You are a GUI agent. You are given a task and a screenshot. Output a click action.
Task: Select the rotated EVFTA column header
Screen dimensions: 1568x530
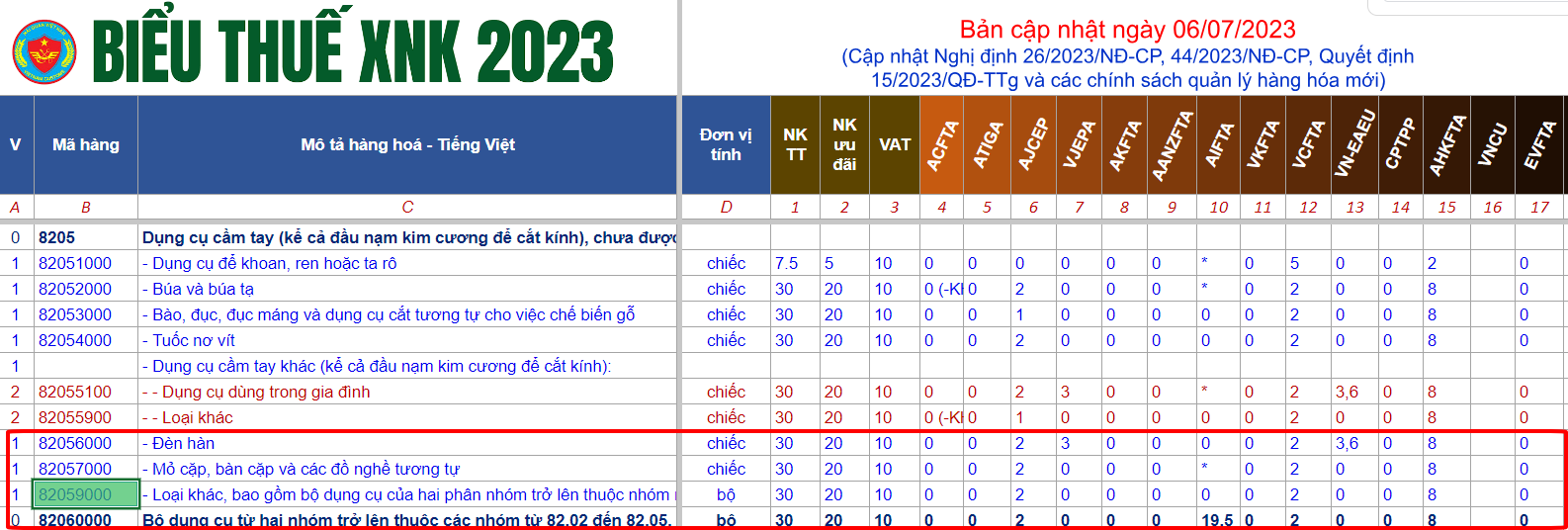1540,144
